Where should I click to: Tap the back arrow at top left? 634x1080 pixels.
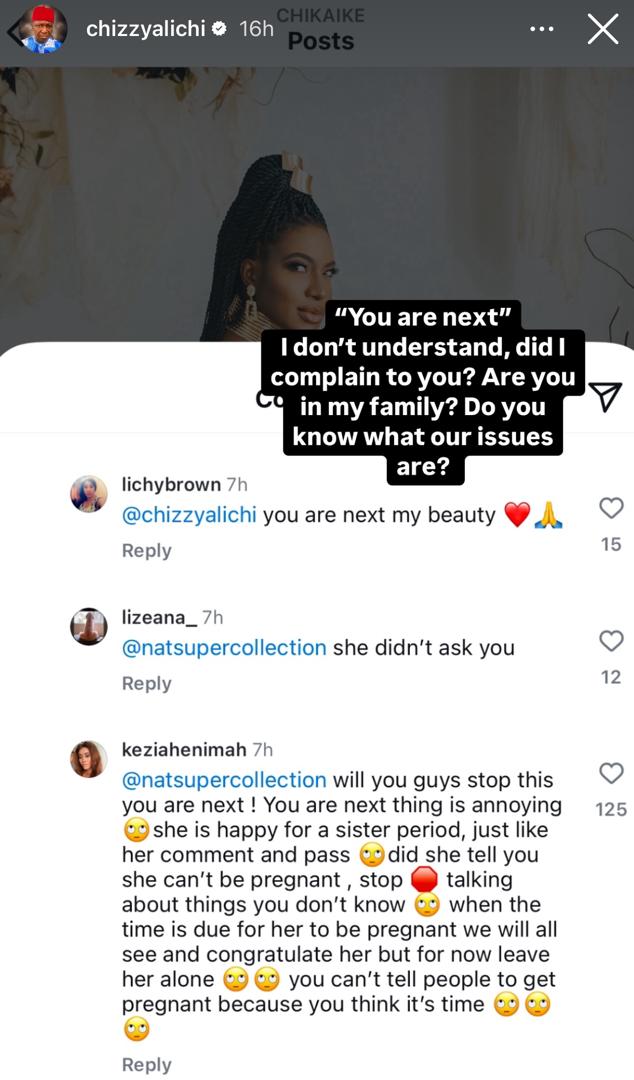[x=12, y=30]
